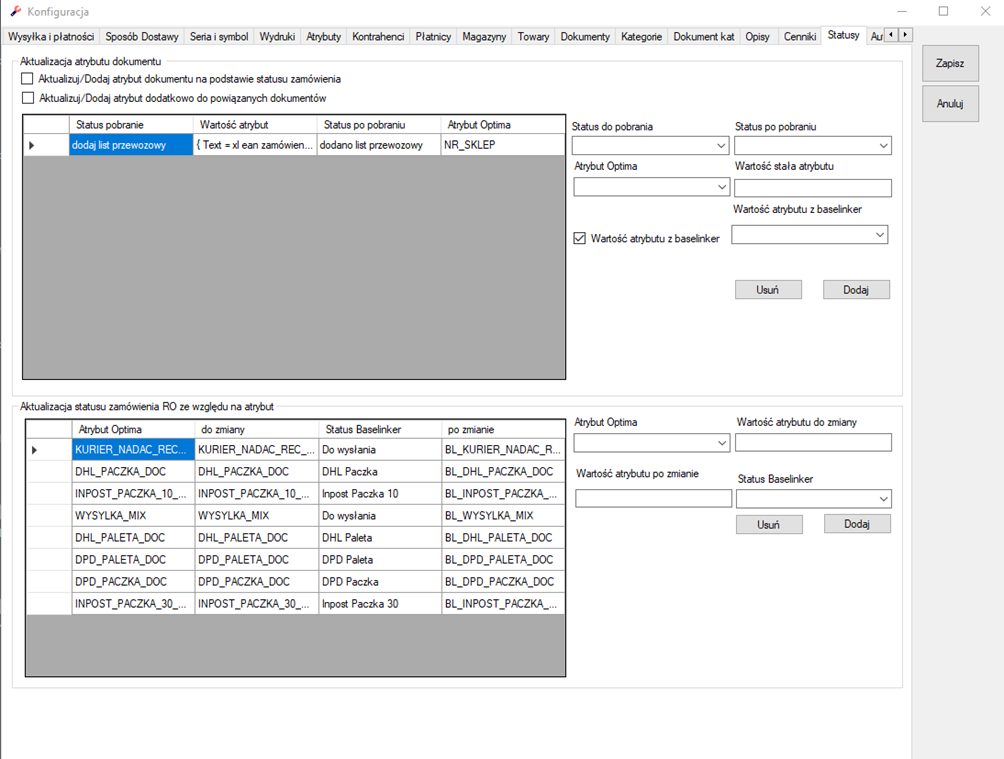
Task: Click Dodaj below 'Status Baselinker'
Action: tap(857, 524)
